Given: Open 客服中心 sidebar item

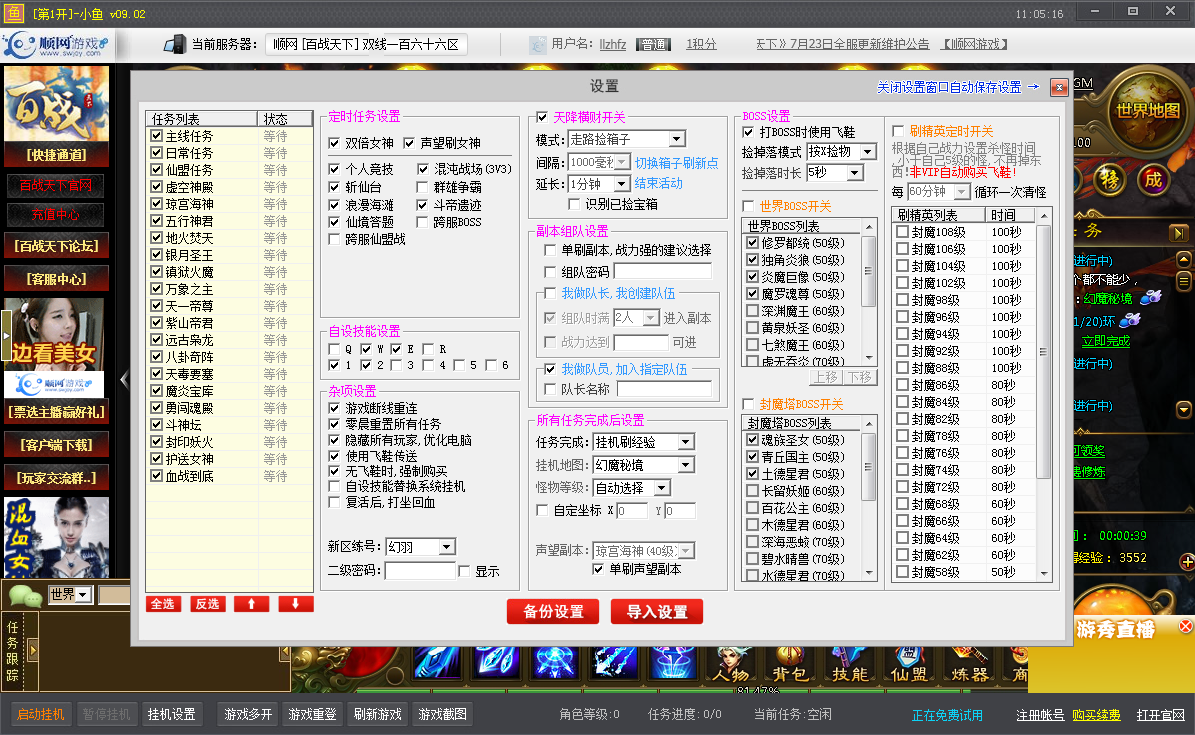Looking at the screenshot, I should (x=56, y=279).
